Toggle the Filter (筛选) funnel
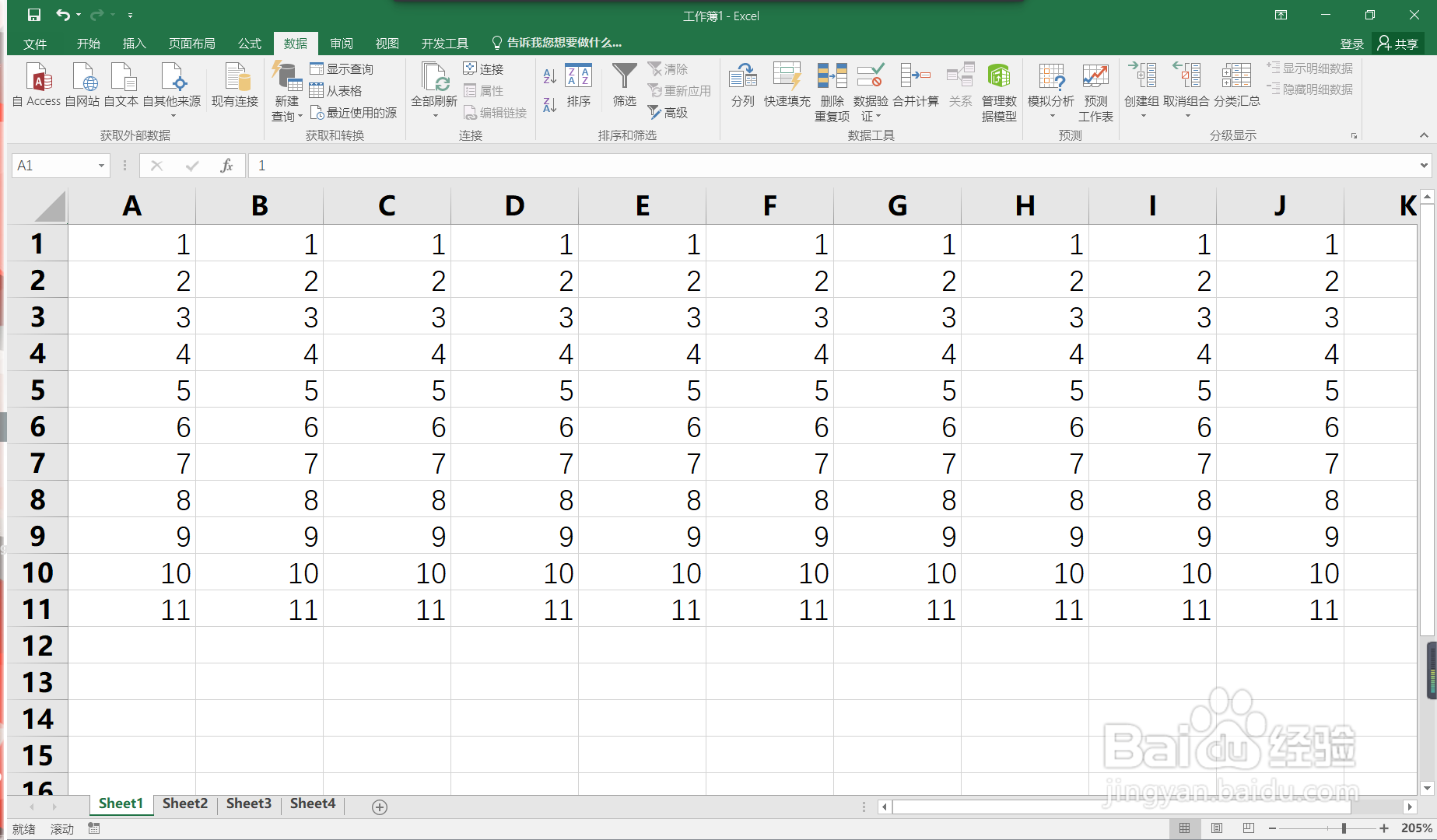1437x840 pixels. coord(624,84)
